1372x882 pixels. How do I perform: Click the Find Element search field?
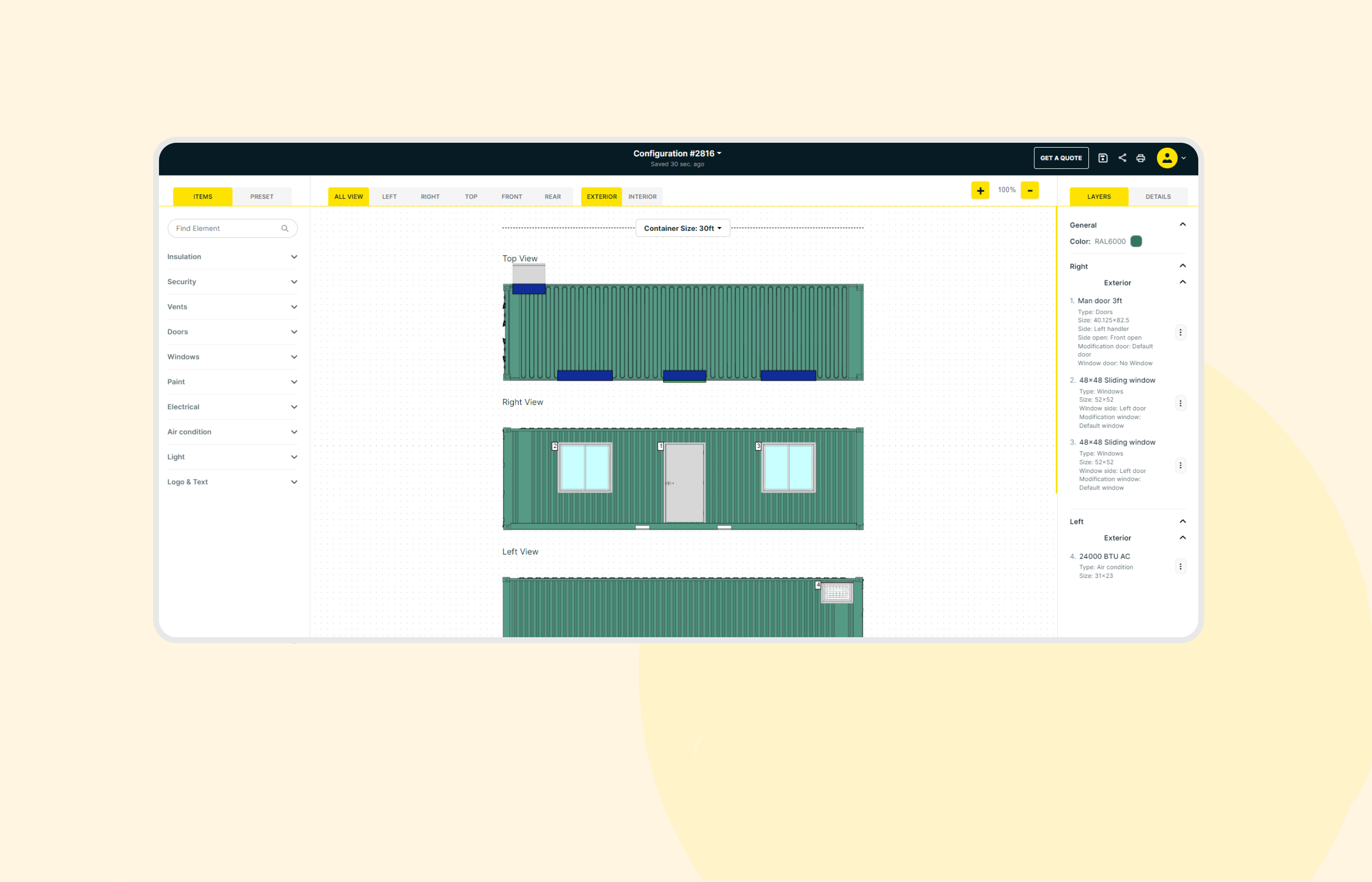pos(232,229)
